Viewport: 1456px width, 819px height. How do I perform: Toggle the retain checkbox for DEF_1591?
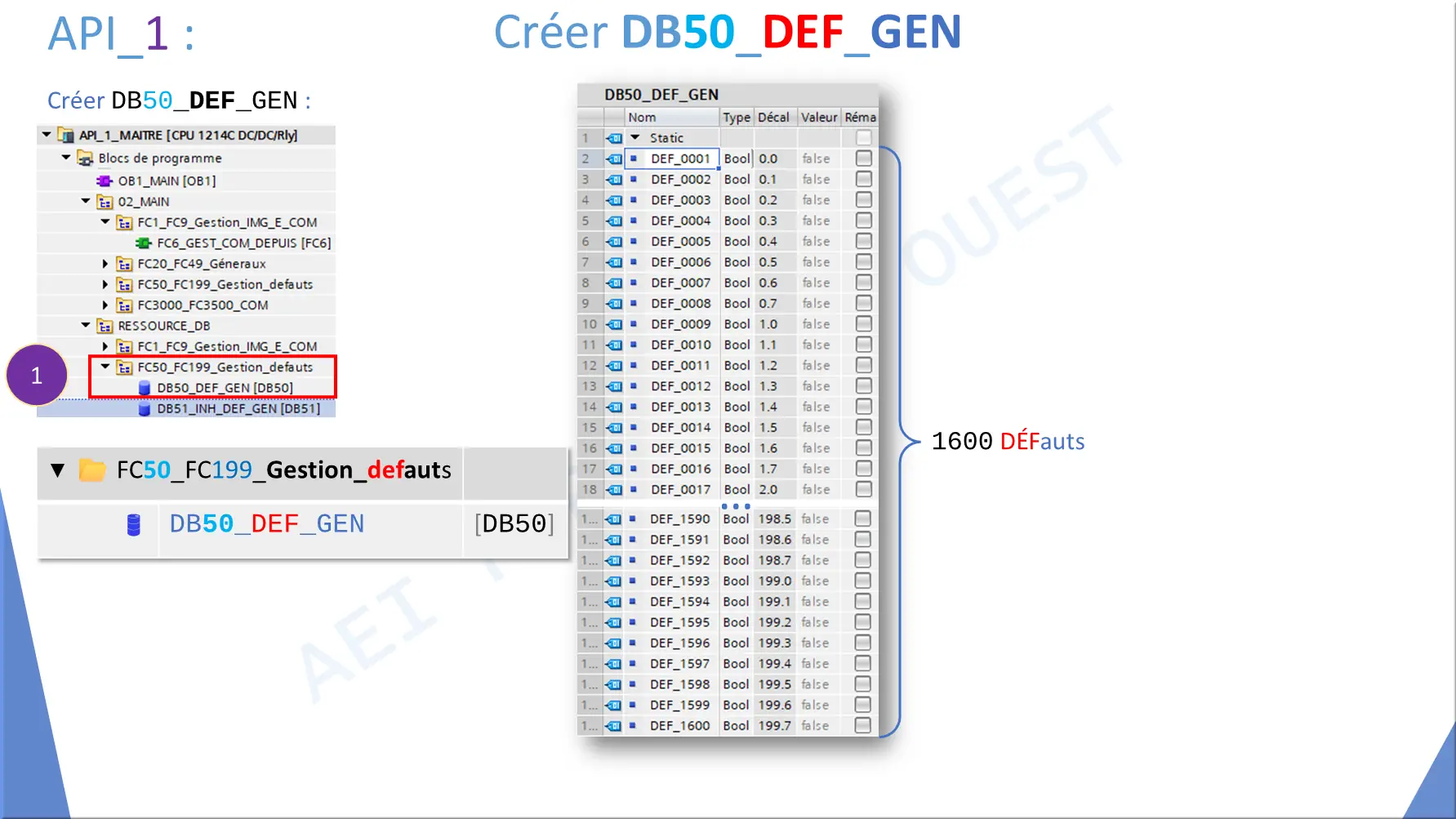862,540
